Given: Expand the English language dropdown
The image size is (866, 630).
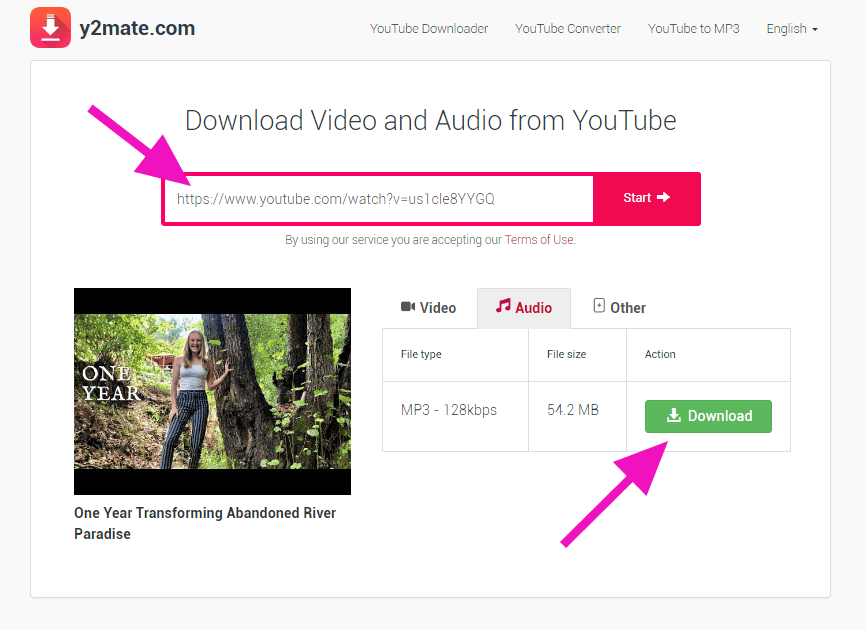Looking at the screenshot, I should click(x=791, y=29).
